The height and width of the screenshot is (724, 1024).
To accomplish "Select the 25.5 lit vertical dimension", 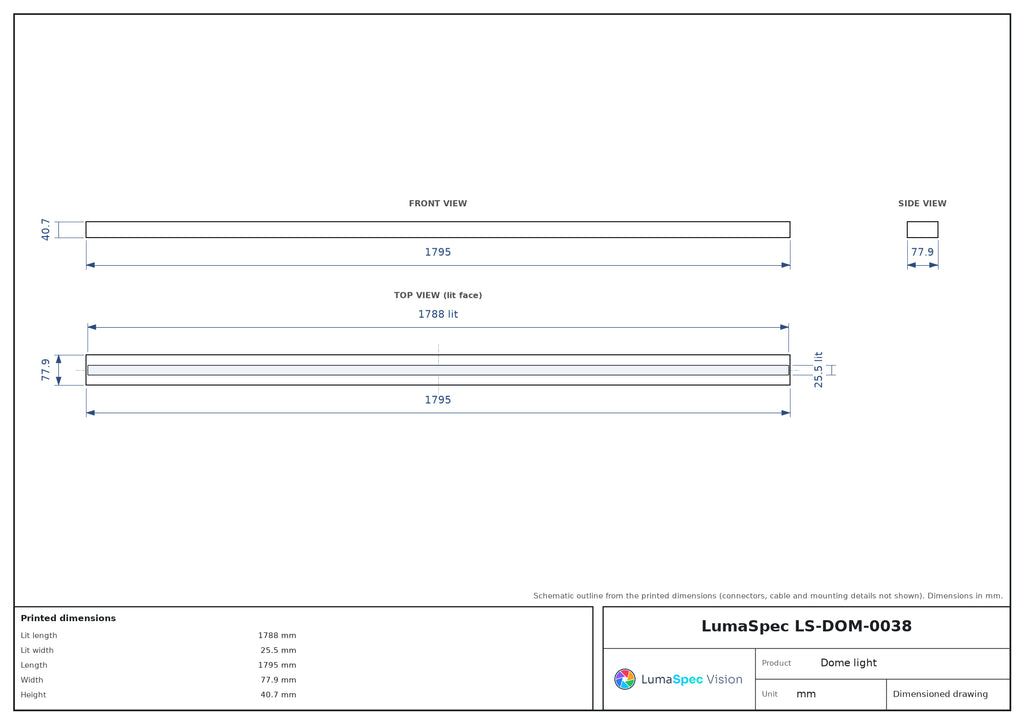I will click(x=818, y=370).
